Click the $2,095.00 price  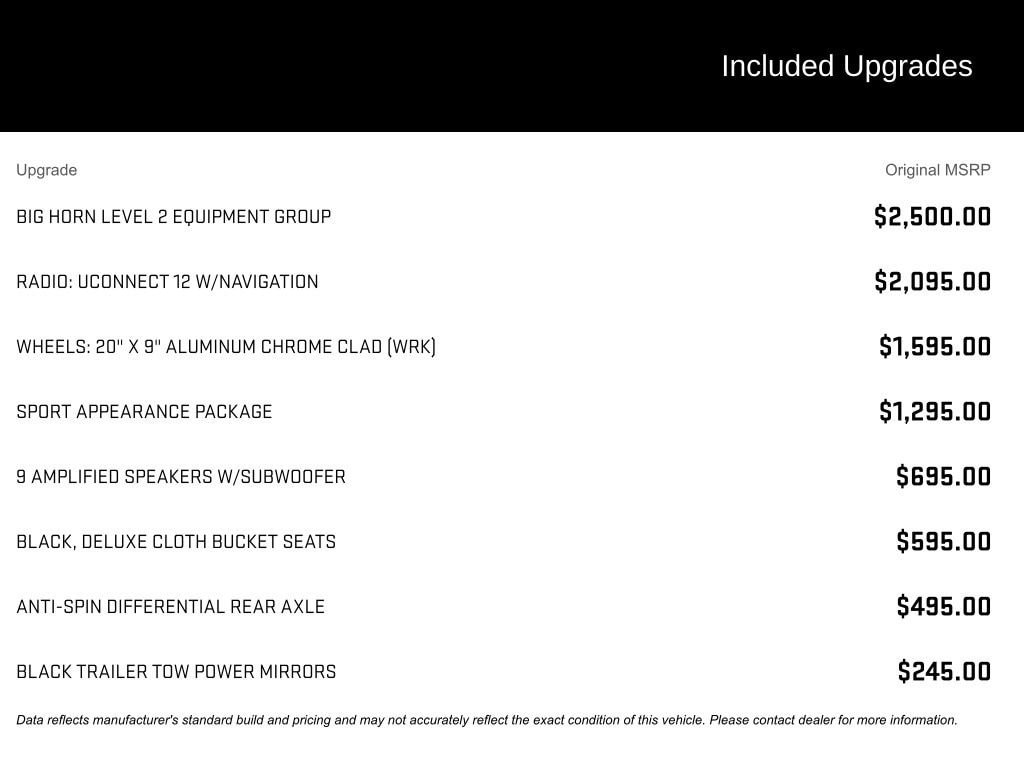click(932, 282)
